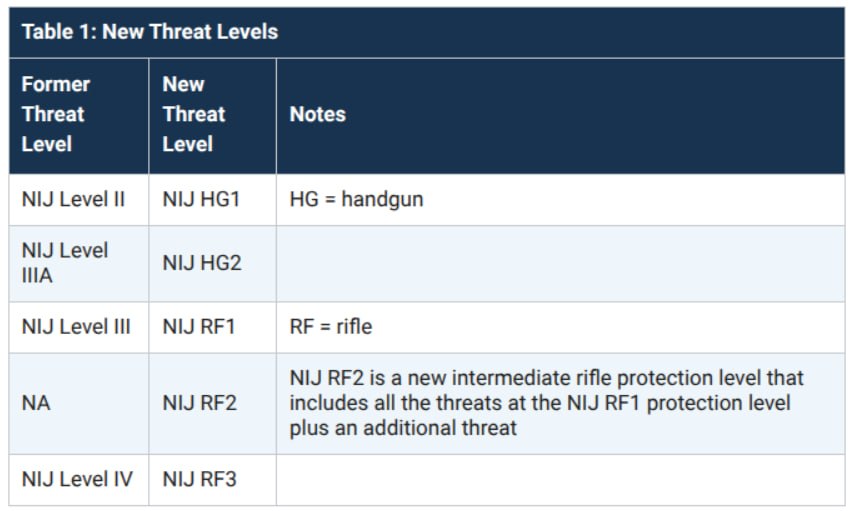
Task: Click the 'Table 1: New Threat Levels' title
Action: [x=150, y=31]
